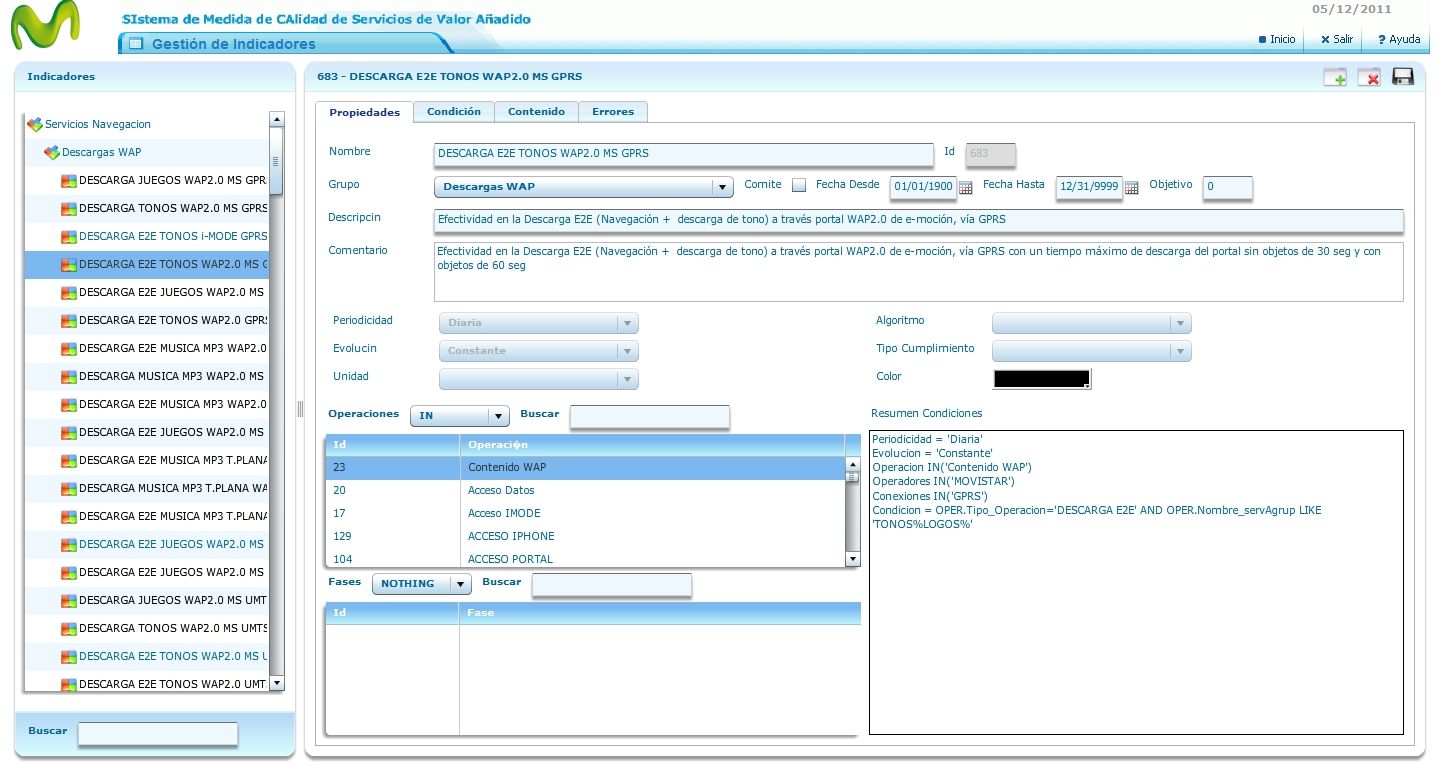The height and width of the screenshot is (766, 1440).
Task: Click the Fase column header
Action: point(660,612)
